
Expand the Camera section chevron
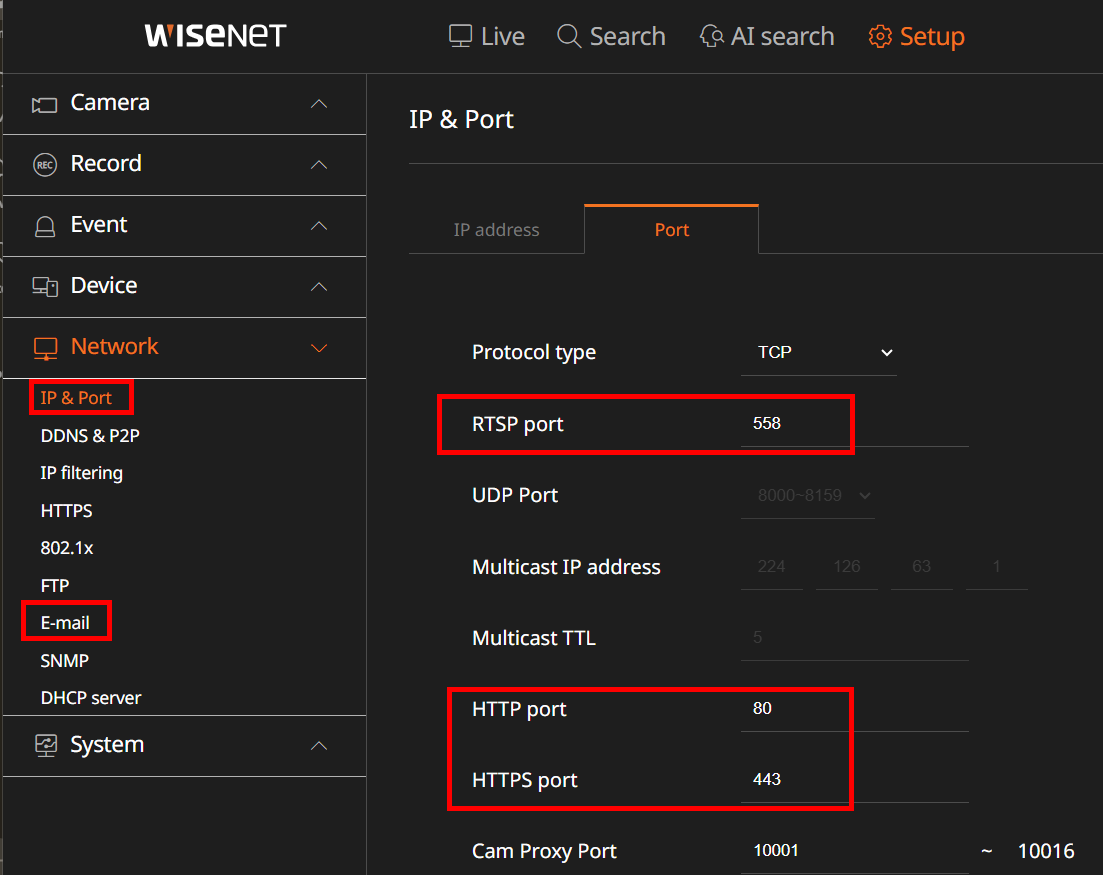coord(319,104)
